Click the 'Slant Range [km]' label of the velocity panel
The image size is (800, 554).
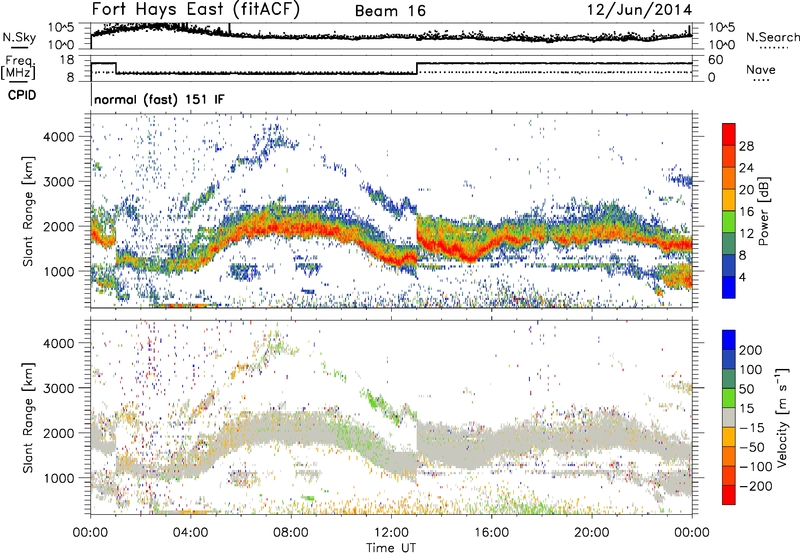pos(28,417)
